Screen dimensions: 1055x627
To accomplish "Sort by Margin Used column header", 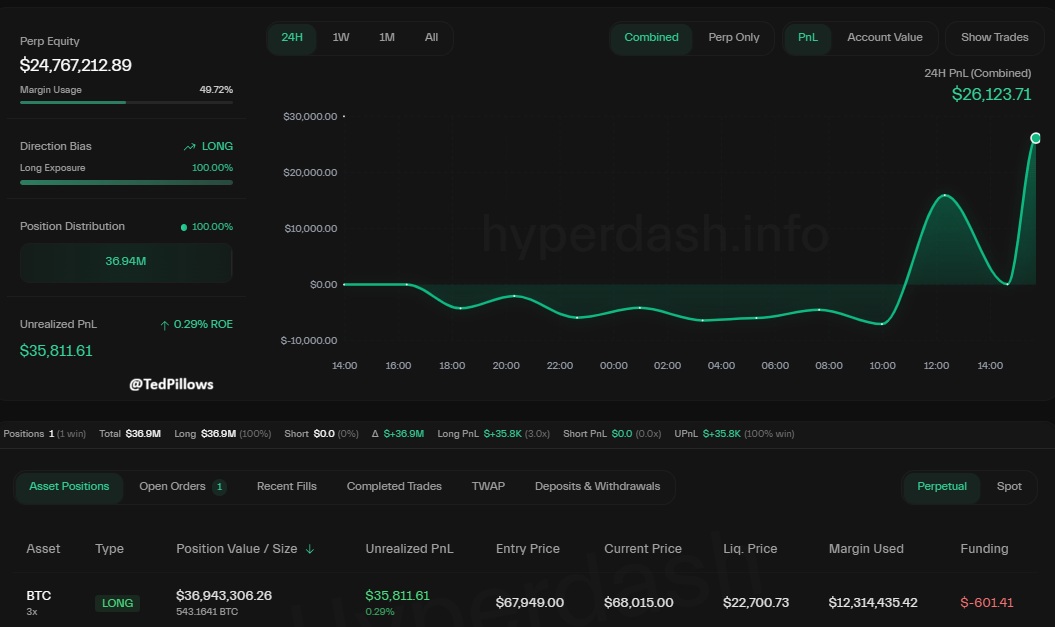I will pos(866,549).
